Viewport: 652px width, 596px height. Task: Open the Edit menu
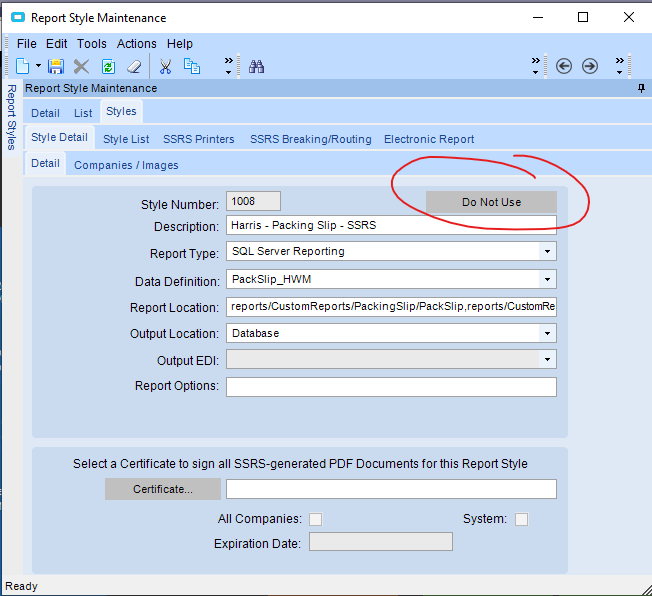click(x=57, y=44)
